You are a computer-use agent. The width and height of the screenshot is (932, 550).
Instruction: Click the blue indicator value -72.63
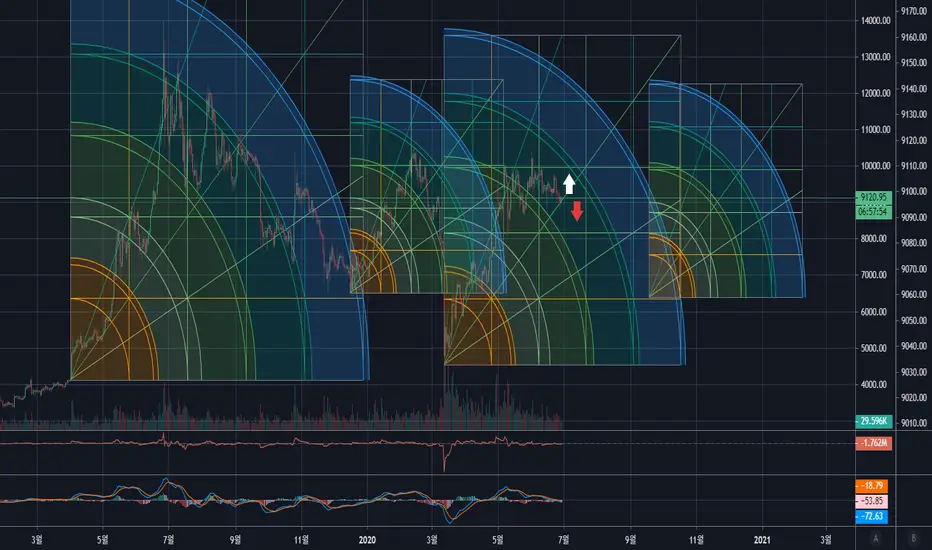[871, 516]
